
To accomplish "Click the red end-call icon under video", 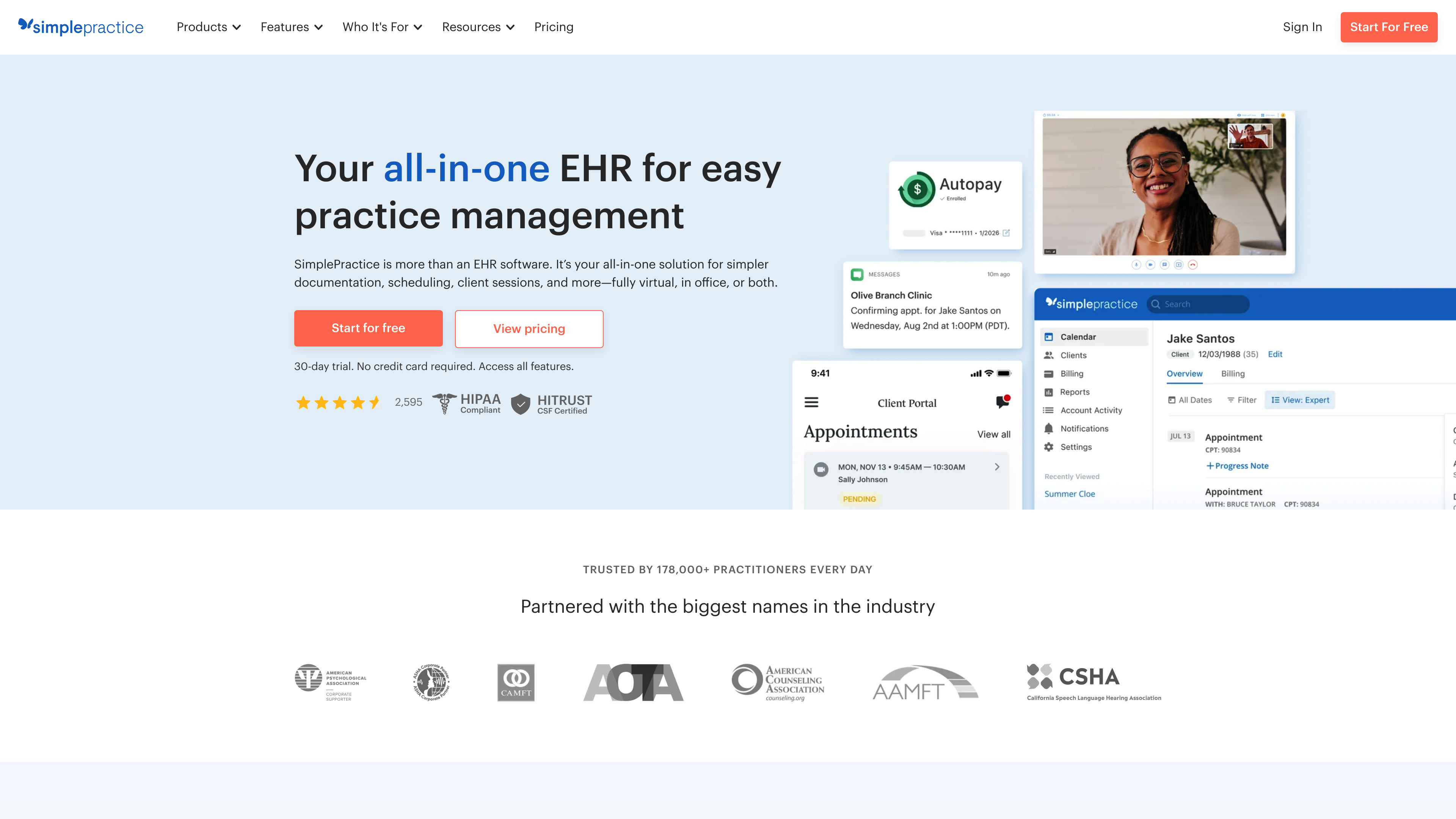I will (1192, 265).
